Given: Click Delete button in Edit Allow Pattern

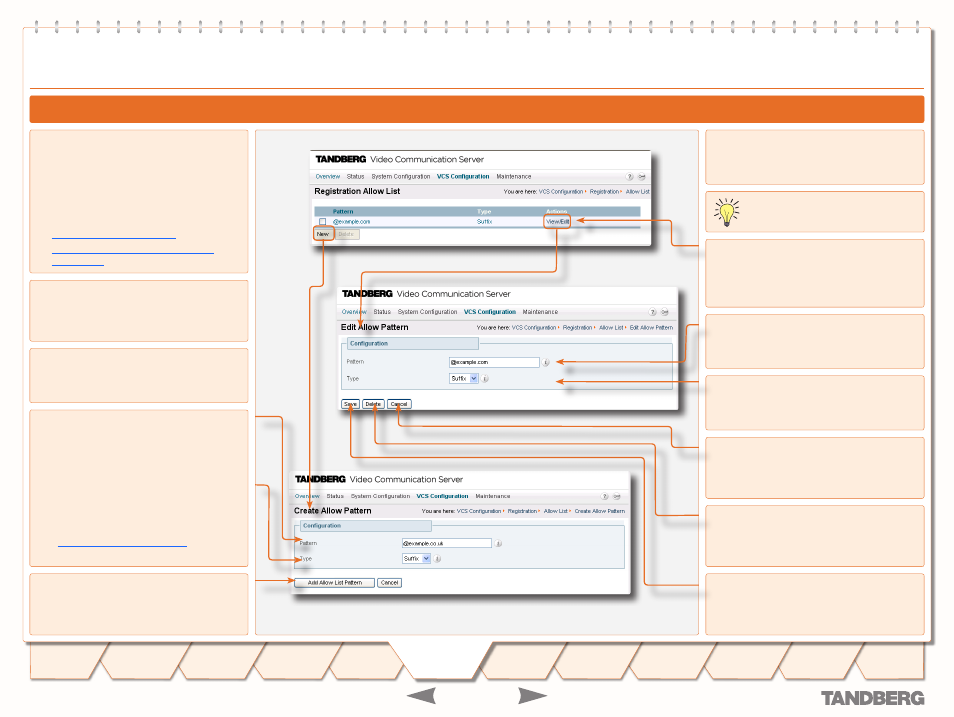Looking at the screenshot, I should [374, 404].
